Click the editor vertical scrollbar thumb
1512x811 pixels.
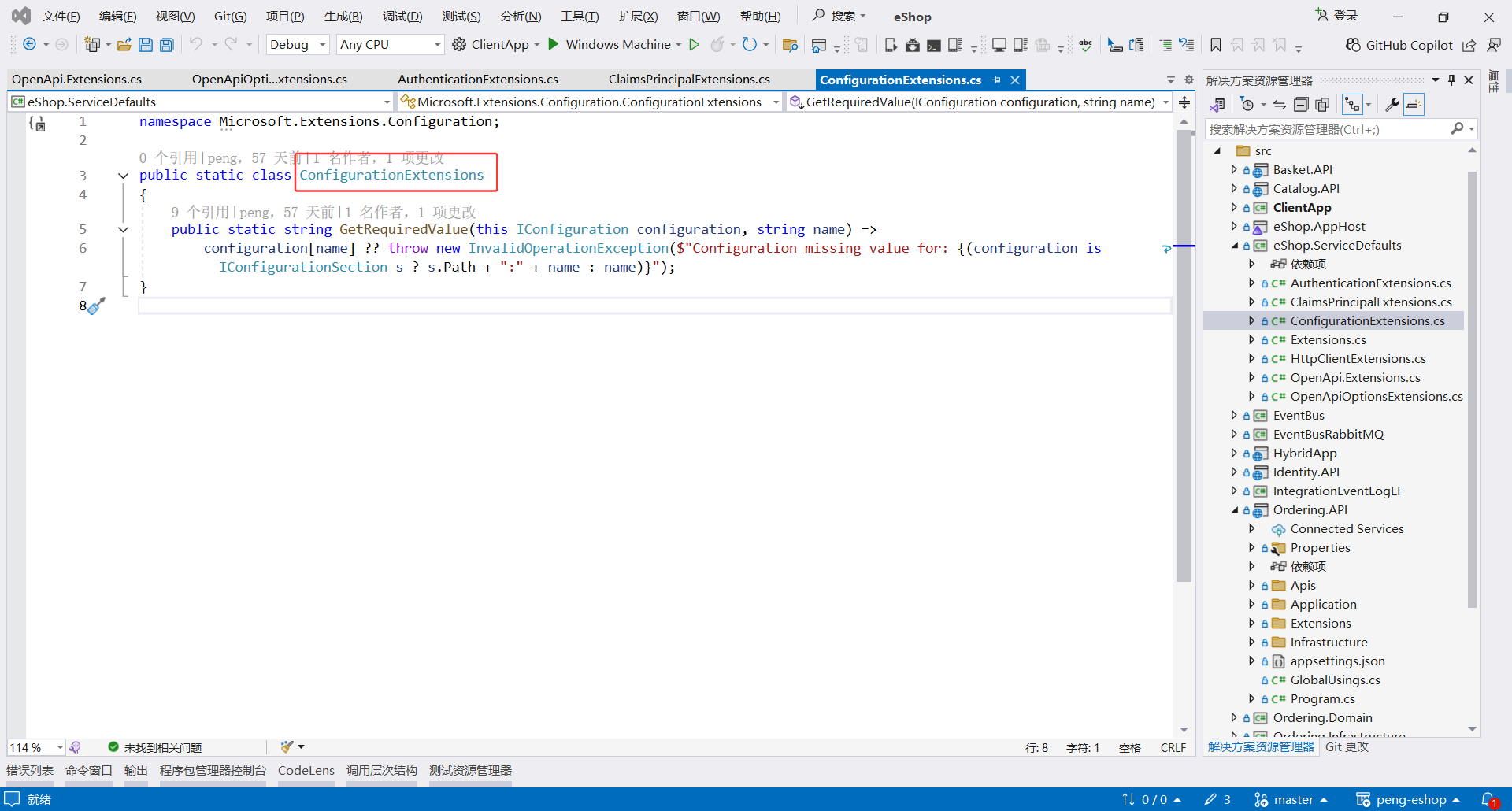tap(1184, 356)
